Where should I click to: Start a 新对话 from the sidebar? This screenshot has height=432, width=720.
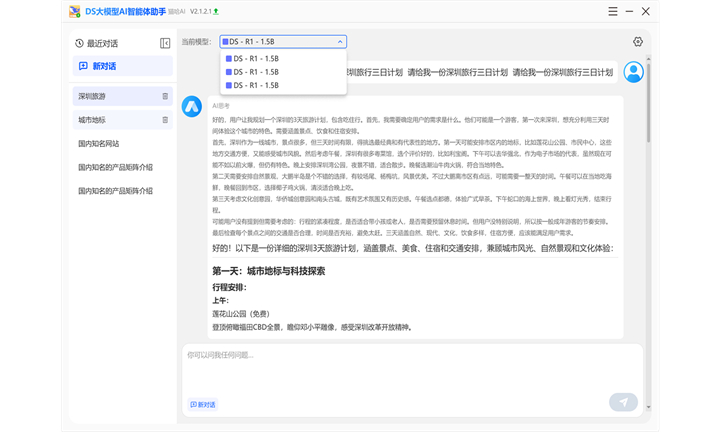click(x=98, y=66)
